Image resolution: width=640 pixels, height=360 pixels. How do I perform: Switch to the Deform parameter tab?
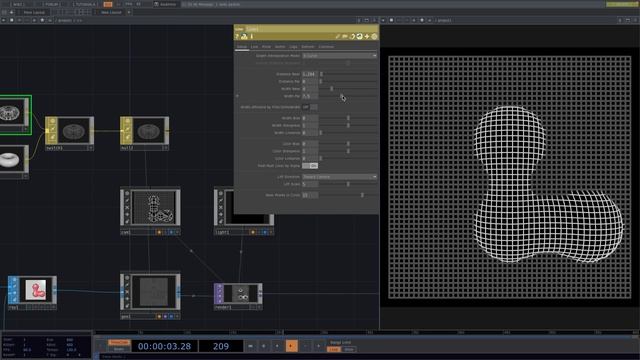(x=308, y=47)
